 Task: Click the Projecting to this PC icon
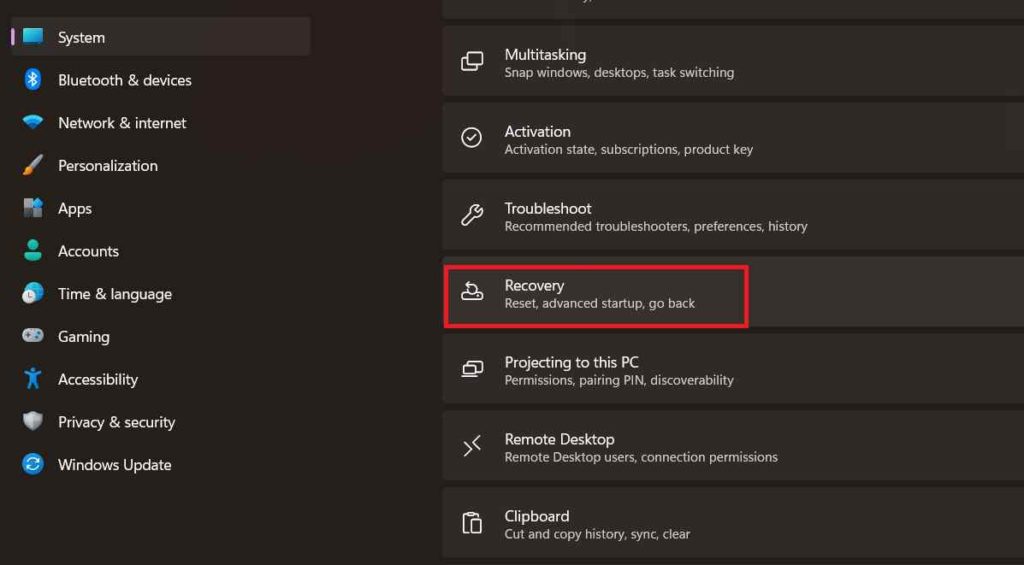472,369
